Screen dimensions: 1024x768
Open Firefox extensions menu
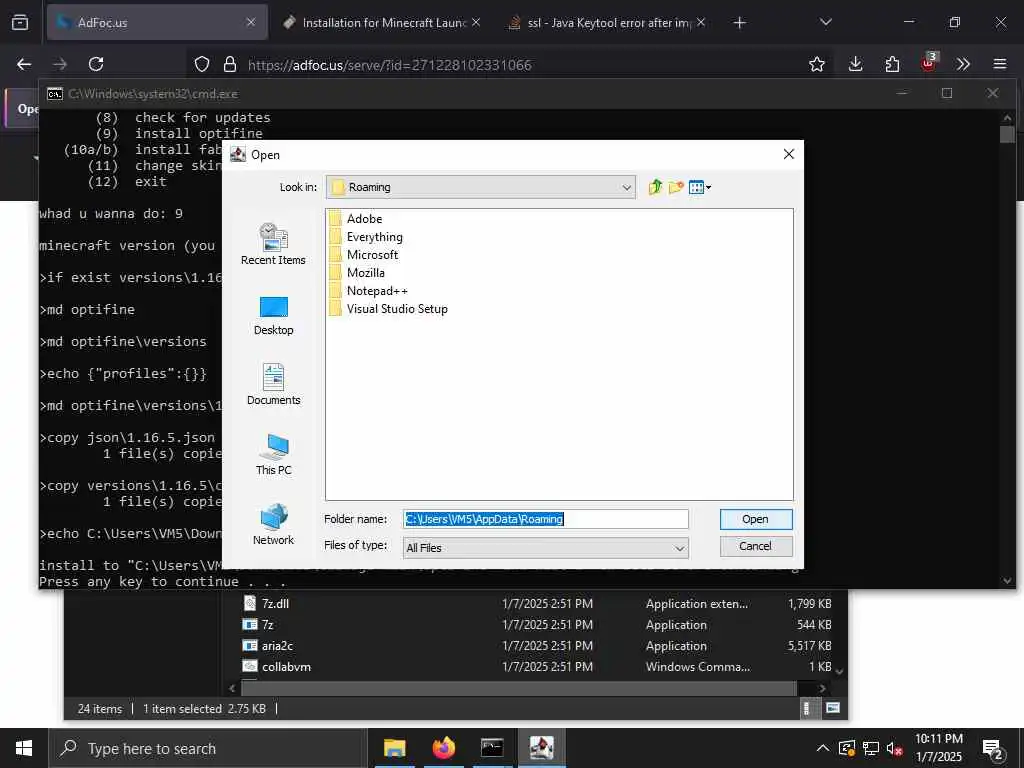pyautogui.click(x=892, y=64)
